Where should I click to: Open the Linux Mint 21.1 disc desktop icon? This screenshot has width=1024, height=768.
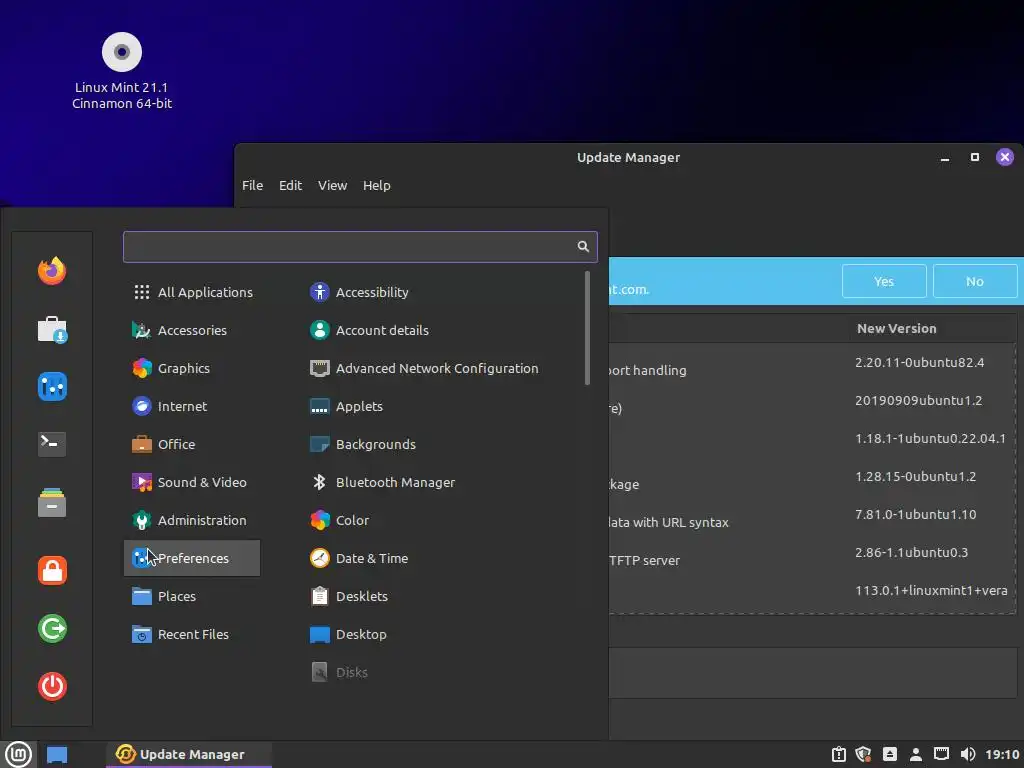pos(122,71)
